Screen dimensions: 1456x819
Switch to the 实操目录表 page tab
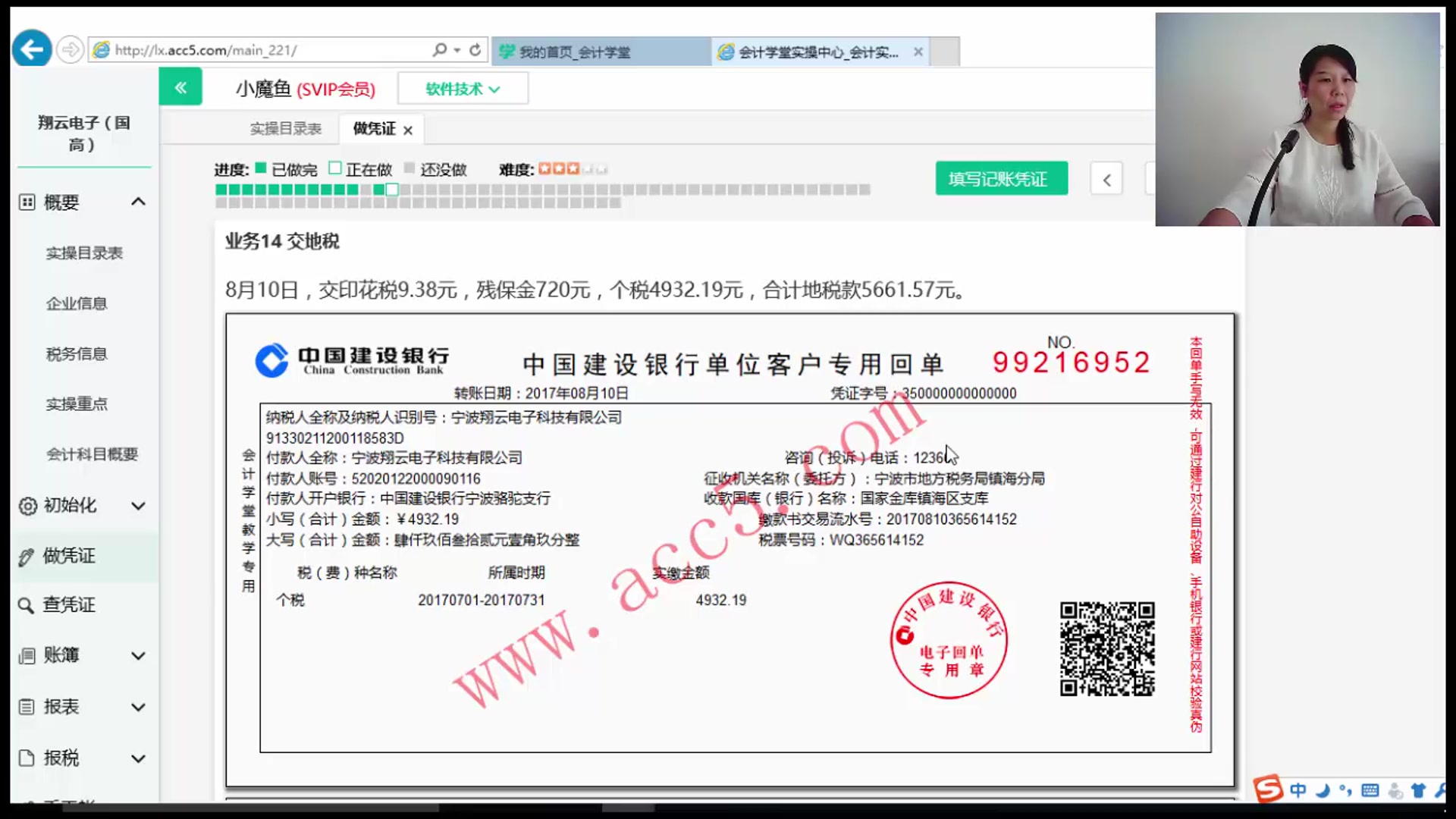286,129
